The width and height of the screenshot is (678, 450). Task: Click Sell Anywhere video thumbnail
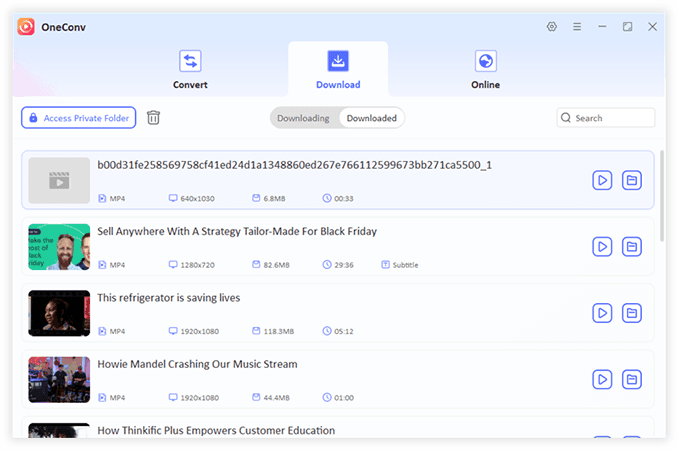click(x=59, y=247)
